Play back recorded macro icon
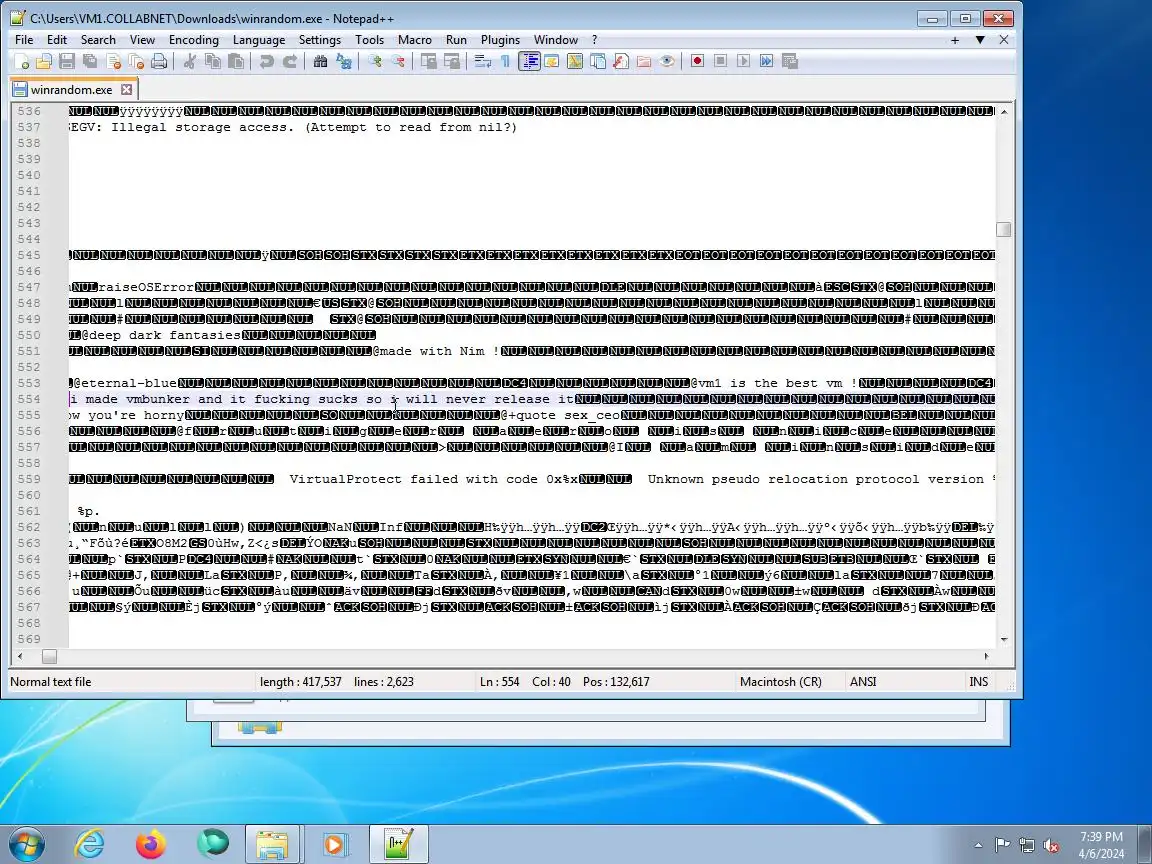This screenshot has width=1152, height=864. click(x=744, y=62)
